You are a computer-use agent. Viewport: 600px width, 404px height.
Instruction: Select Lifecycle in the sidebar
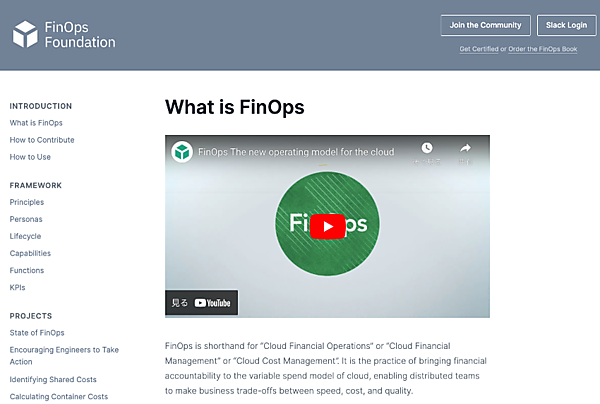click(x=25, y=236)
